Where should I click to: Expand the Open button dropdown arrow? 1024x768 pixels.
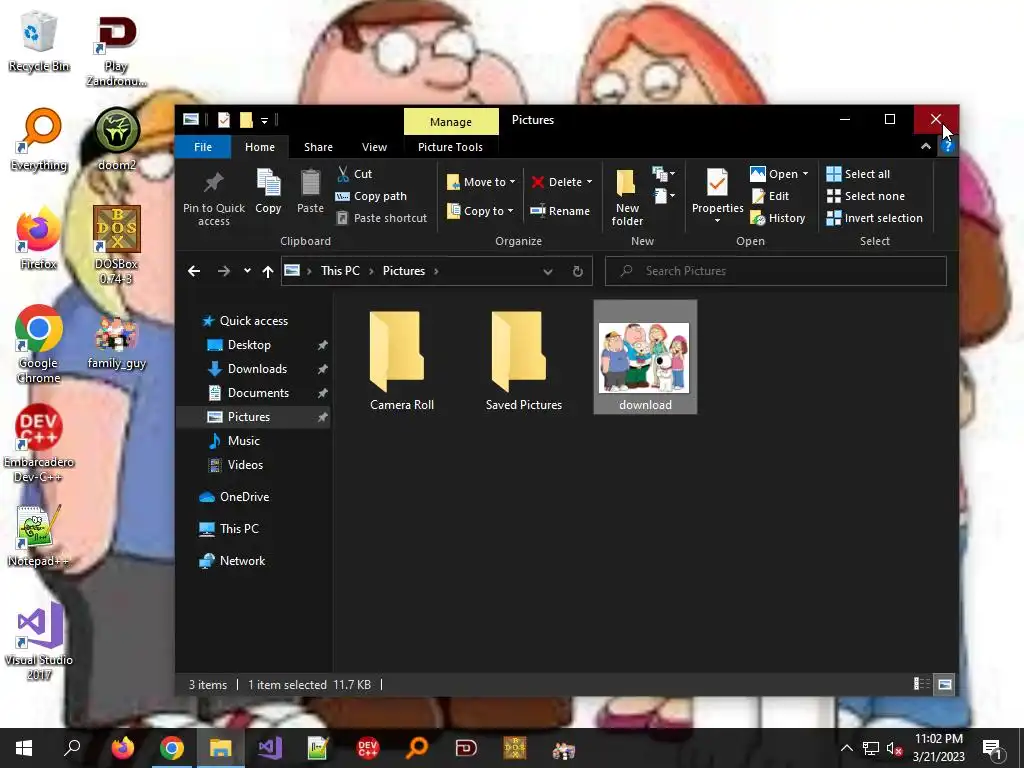[805, 174]
